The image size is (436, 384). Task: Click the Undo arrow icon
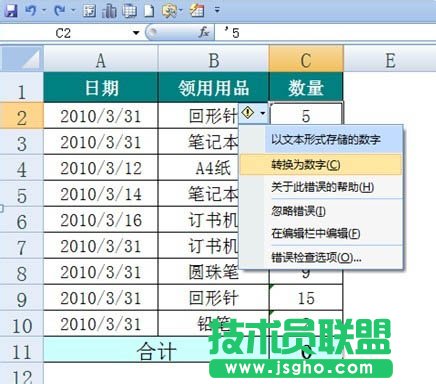point(31,10)
